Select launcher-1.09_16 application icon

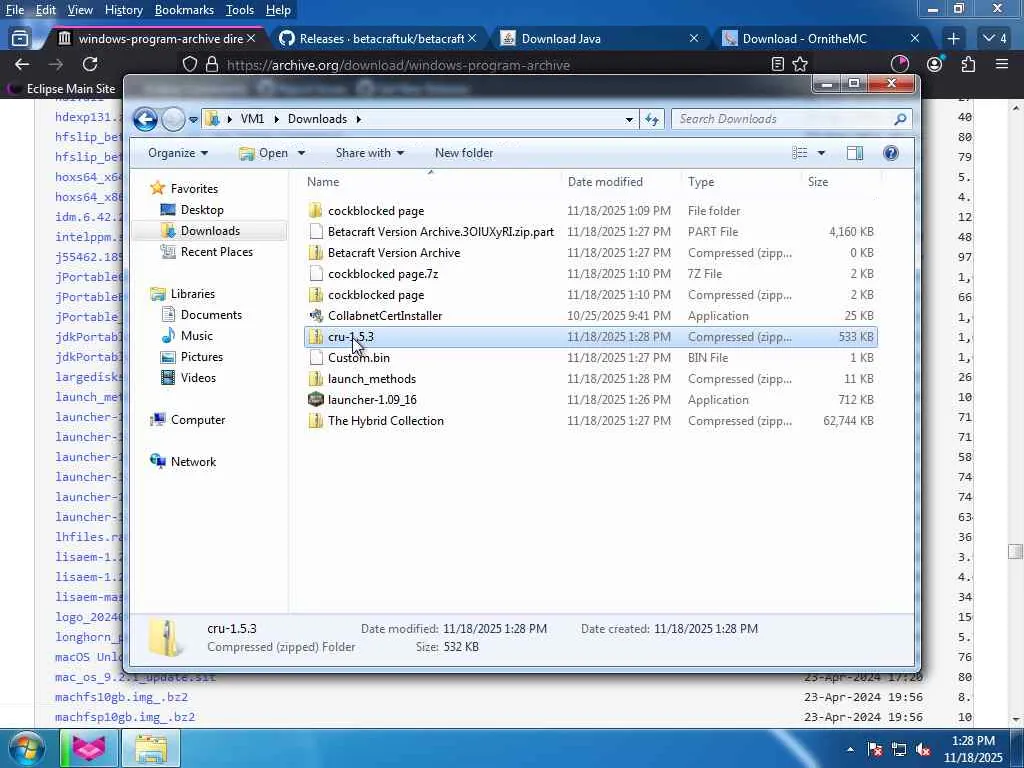coord(315,400)
